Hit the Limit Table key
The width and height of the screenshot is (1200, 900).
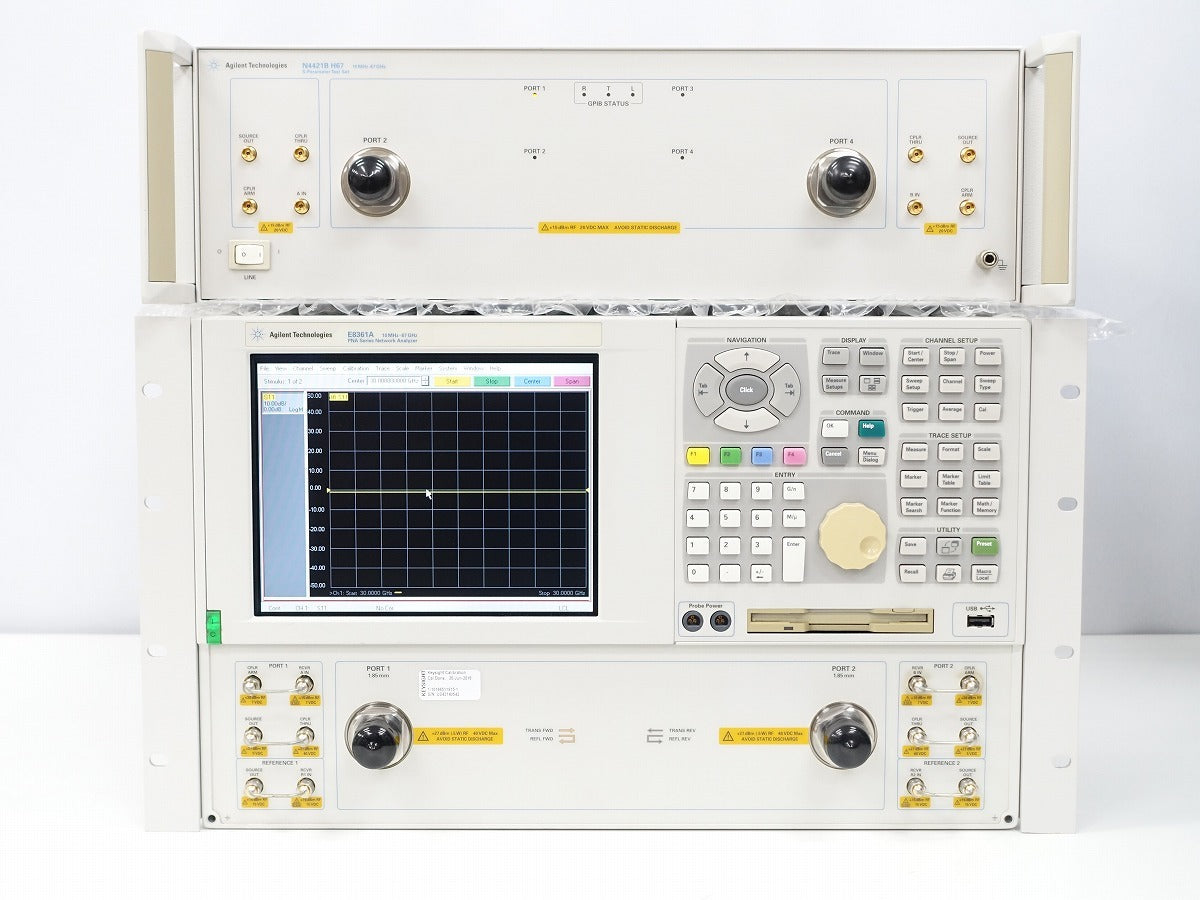[986, 479]
